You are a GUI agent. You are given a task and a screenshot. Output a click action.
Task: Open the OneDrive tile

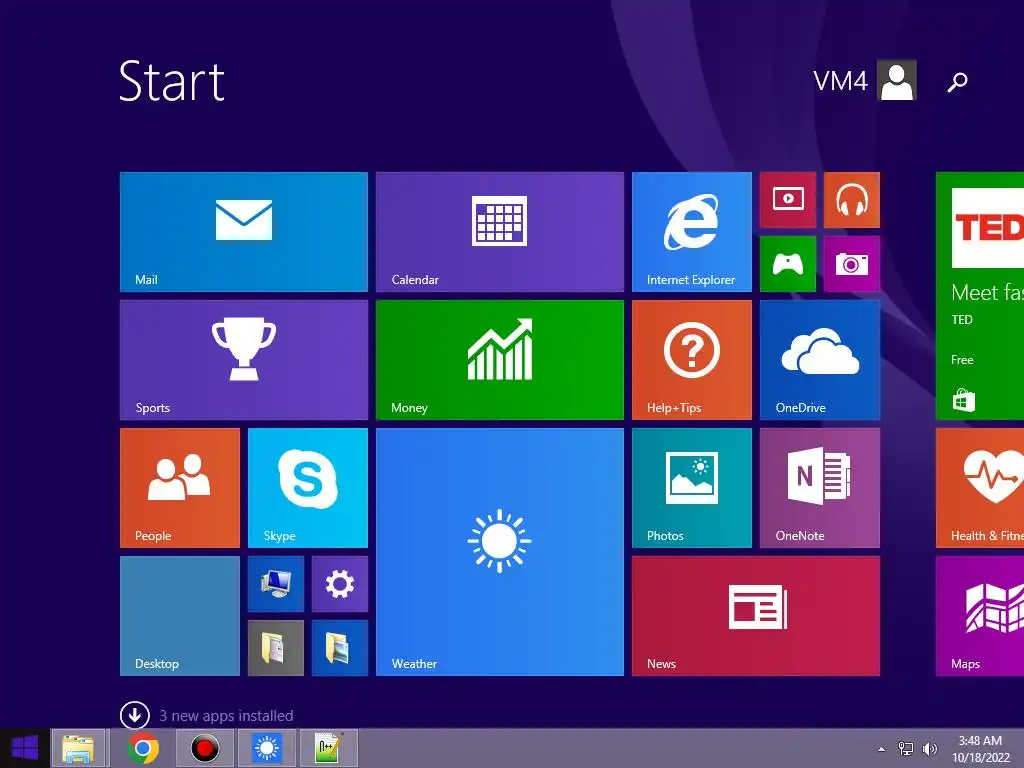tap(820, 360)
